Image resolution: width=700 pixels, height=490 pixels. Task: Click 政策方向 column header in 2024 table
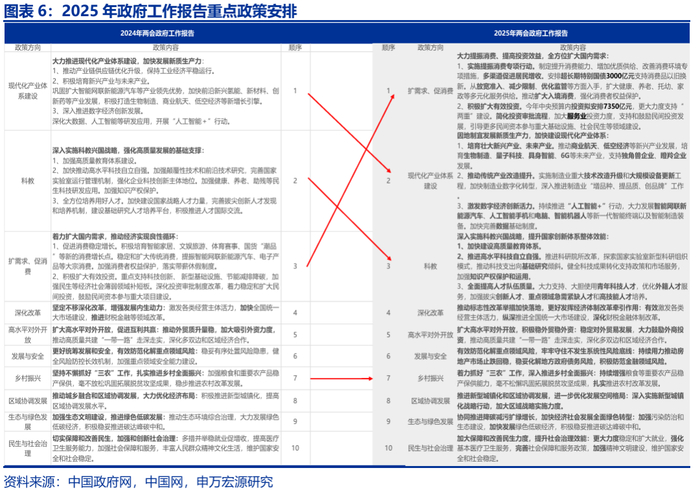[28, 48]
